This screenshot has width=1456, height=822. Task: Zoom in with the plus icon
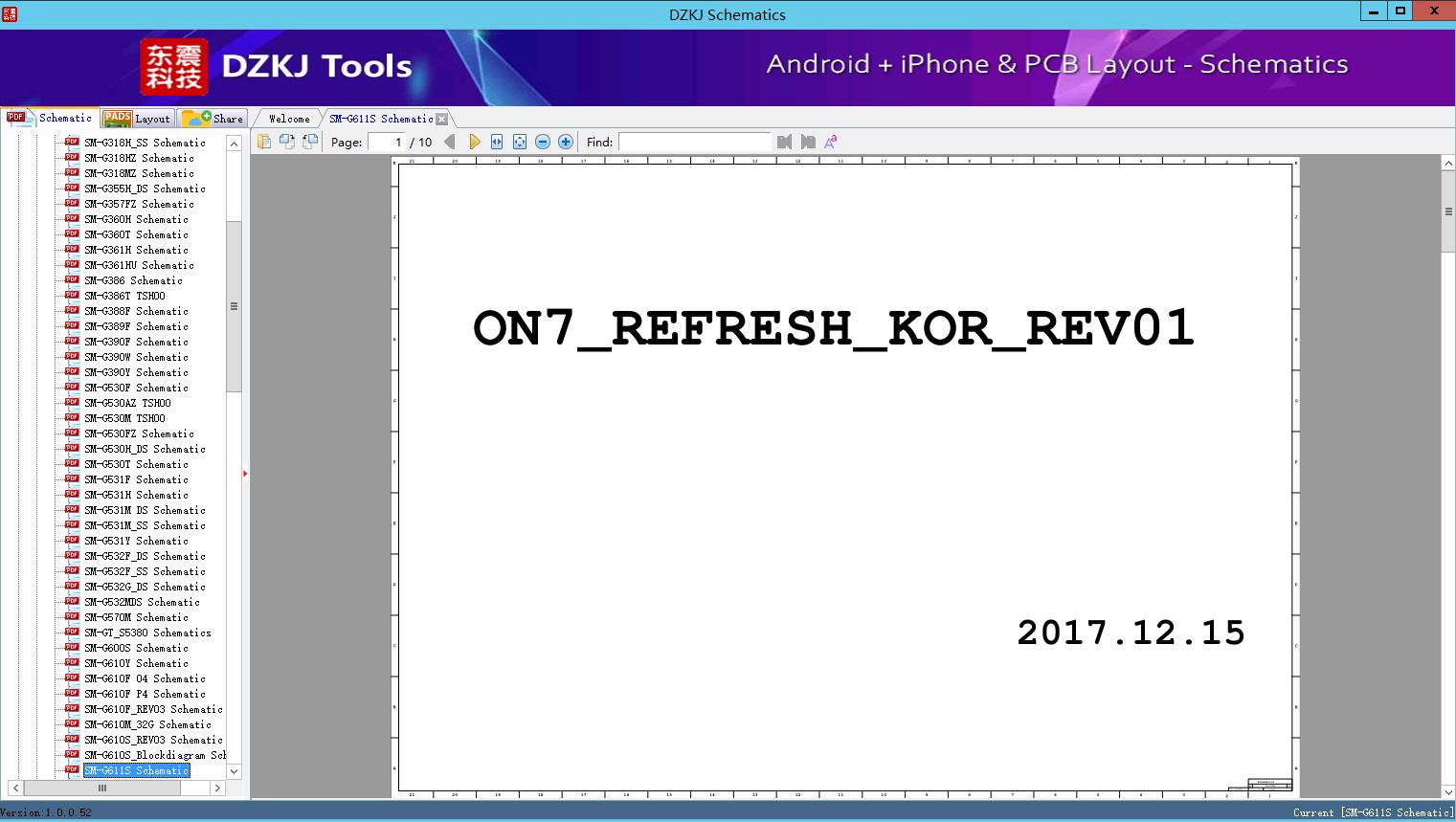(x=566, y=142)
